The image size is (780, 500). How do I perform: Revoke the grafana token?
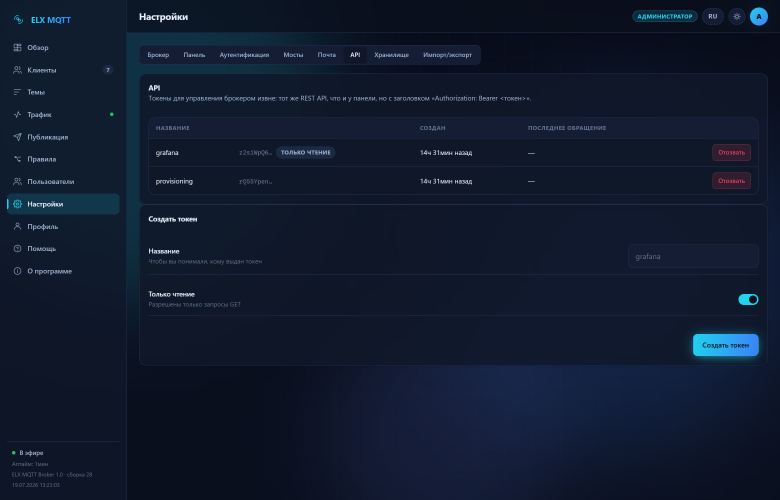731,152
